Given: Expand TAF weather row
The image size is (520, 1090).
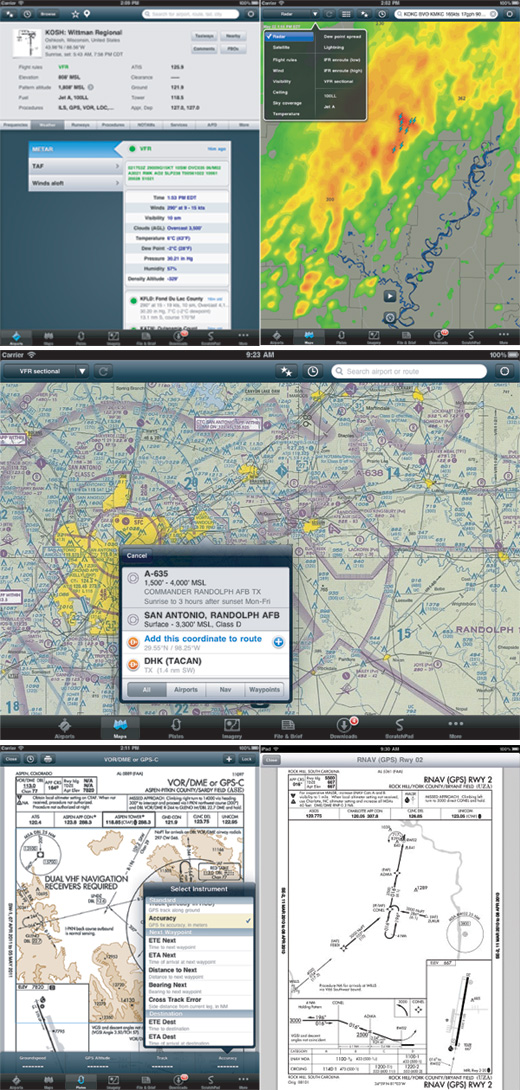Looking at the screenshot, I should coord(74,167).
